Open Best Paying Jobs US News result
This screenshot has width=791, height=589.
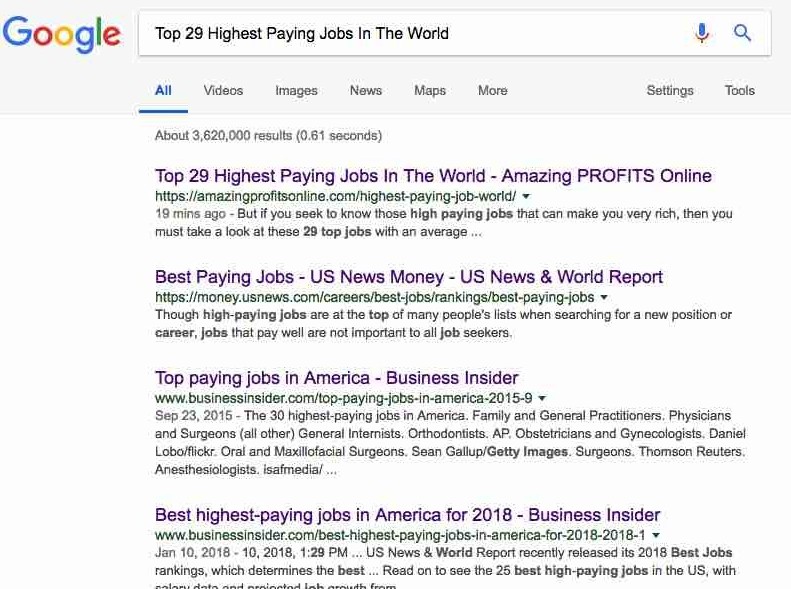[409, 277]
